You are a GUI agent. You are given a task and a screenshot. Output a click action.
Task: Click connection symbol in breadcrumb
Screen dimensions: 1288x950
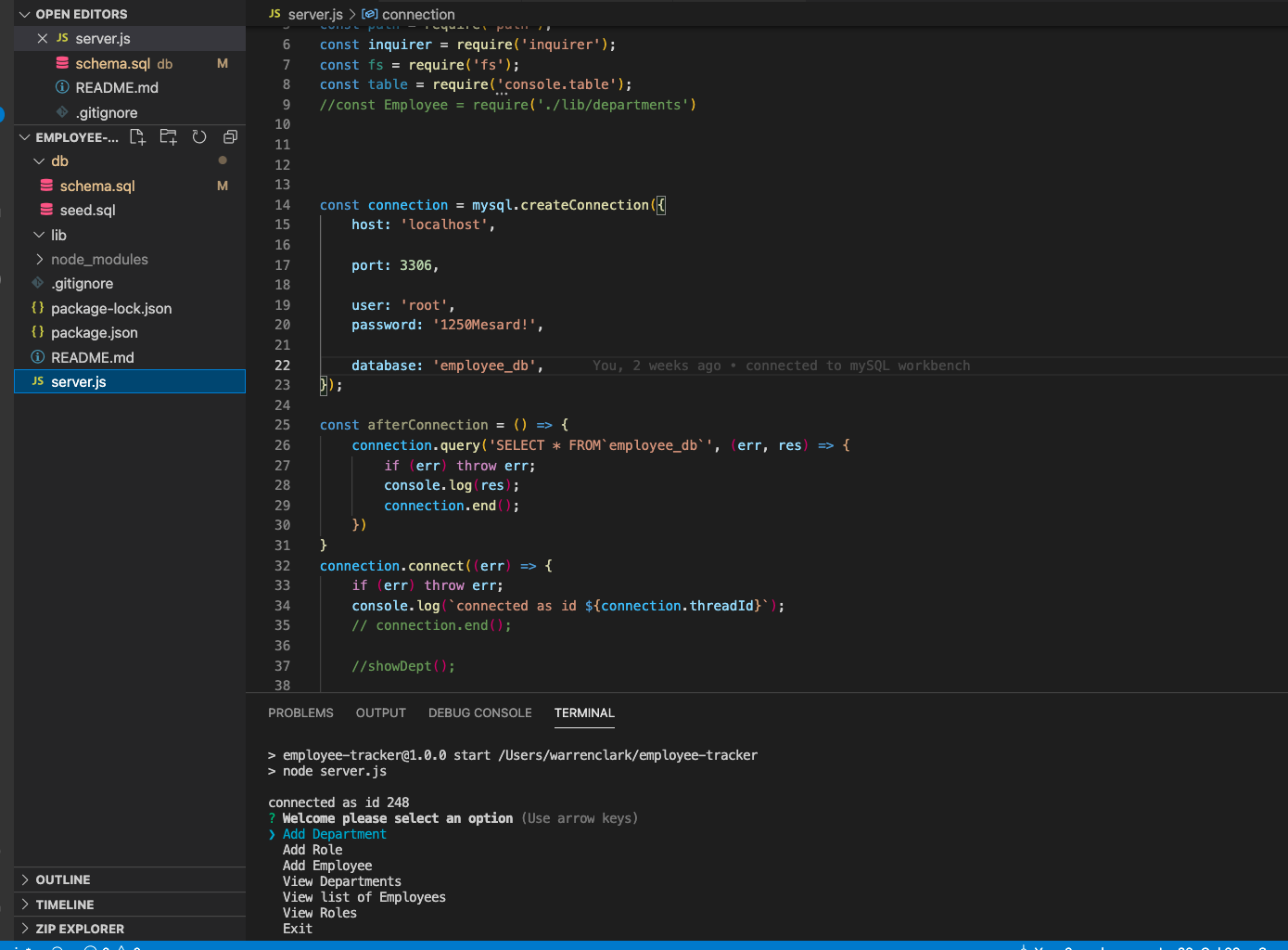pyautogui.click(x=418, y=14)
